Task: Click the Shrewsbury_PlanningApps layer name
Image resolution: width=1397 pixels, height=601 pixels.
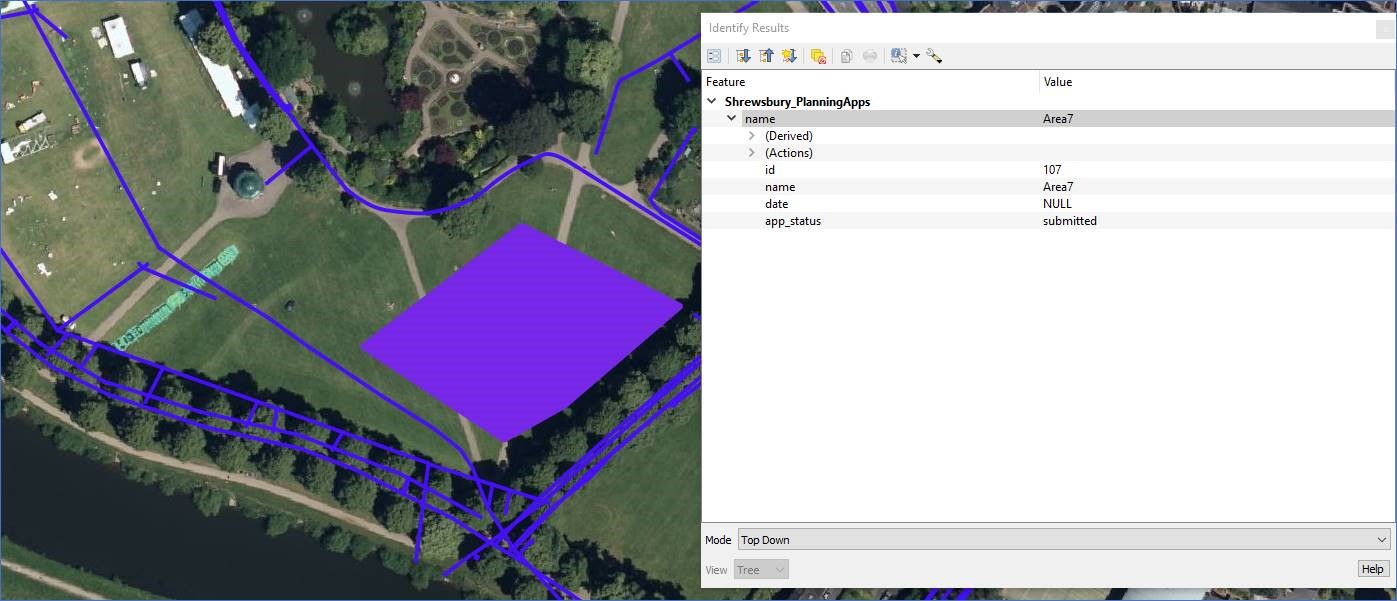Action: (797, 101)
